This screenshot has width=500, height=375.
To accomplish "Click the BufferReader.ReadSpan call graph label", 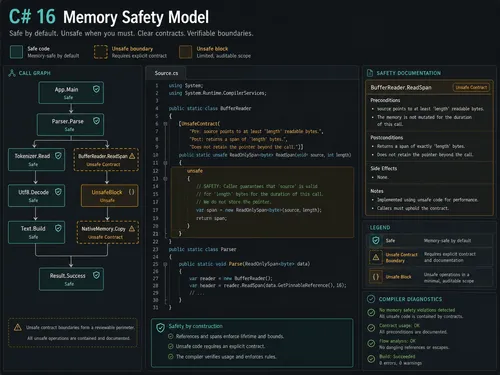I will click(x=103, y=156).
